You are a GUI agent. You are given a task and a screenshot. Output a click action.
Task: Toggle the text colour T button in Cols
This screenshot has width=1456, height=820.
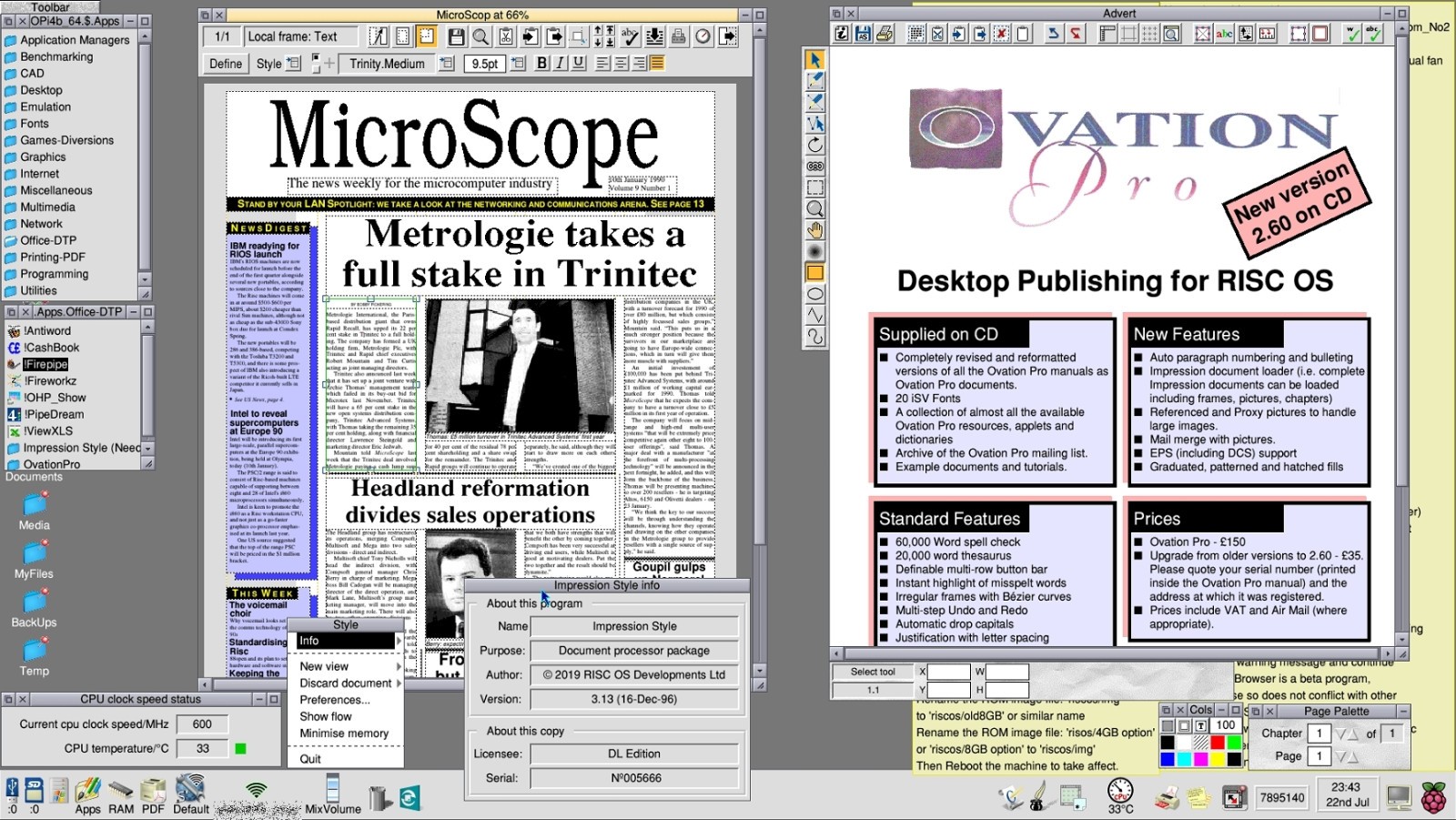[x=1201, y=725]
